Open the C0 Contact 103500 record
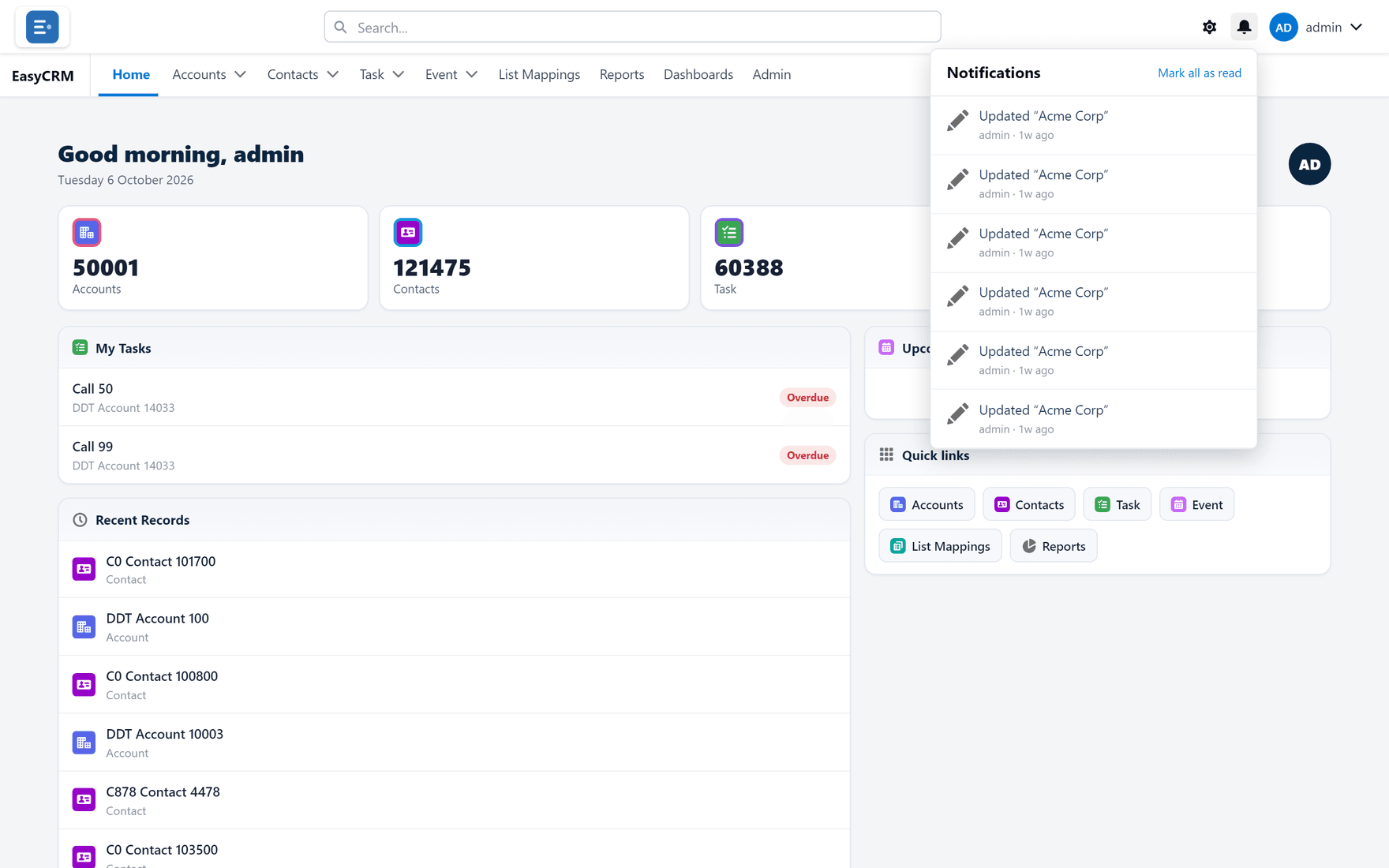Viewport: 1389px width, 868px height. coord(454,851)
